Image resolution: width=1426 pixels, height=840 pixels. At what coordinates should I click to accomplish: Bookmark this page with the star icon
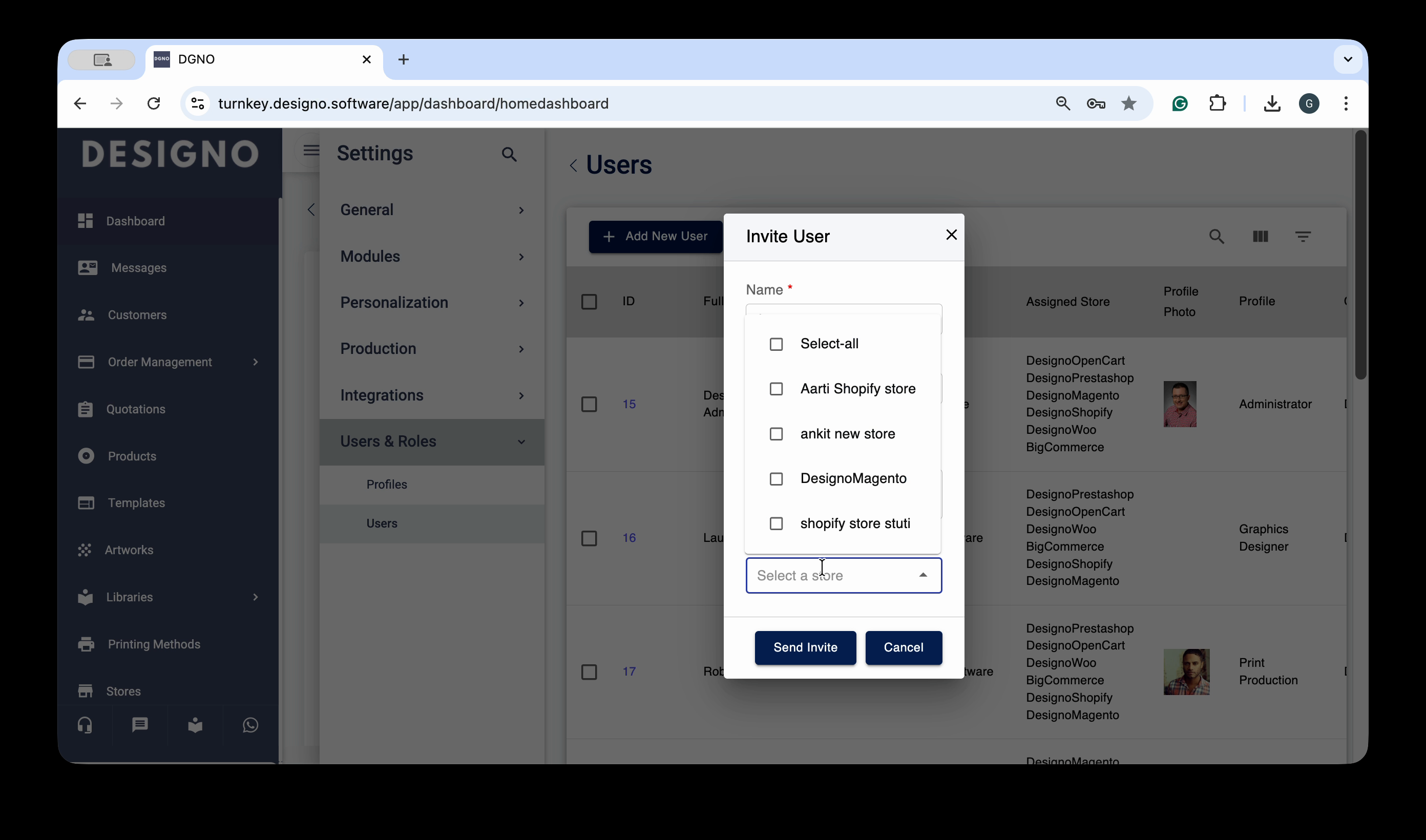(1129, 103)
